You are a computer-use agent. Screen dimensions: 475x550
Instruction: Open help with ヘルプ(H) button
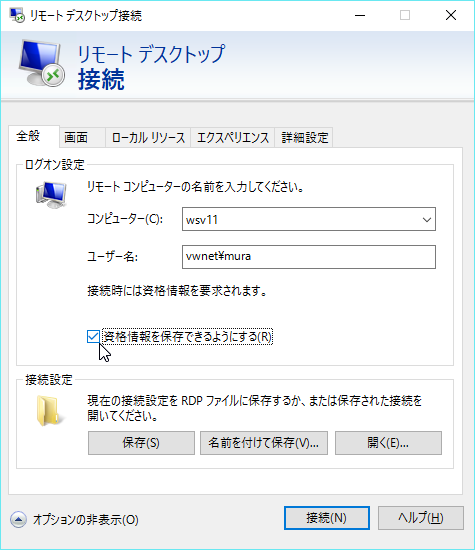pos(421,518)
